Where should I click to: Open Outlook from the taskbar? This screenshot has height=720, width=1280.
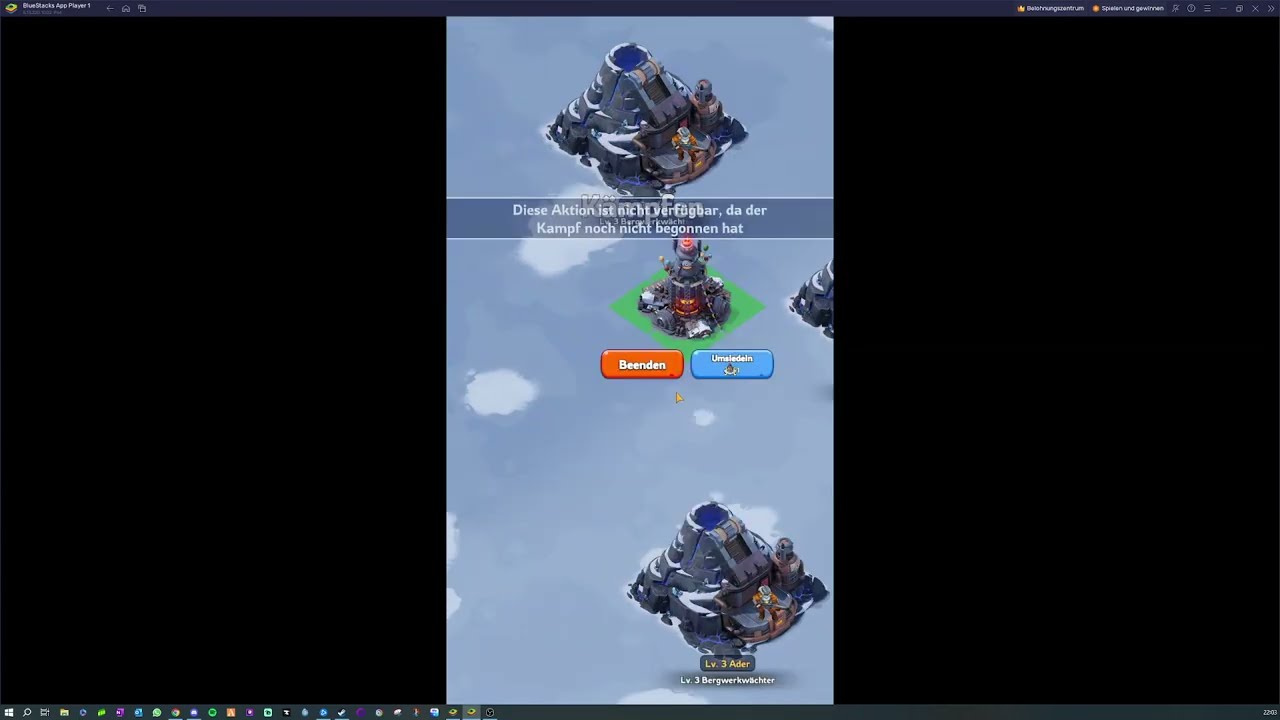pyautogui.click(x=138, y=712)
